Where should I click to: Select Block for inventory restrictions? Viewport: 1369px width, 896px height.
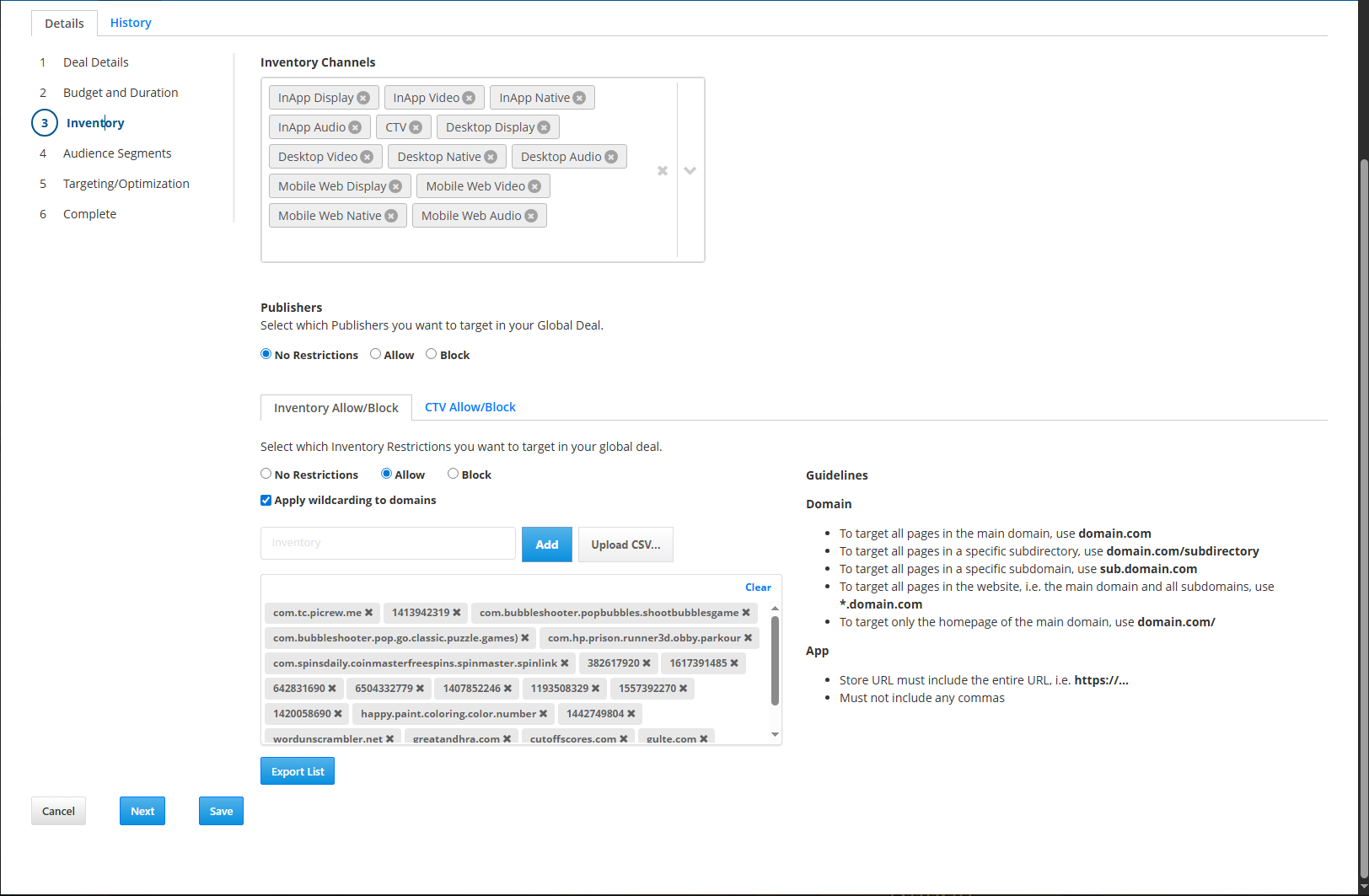(454, 474)
